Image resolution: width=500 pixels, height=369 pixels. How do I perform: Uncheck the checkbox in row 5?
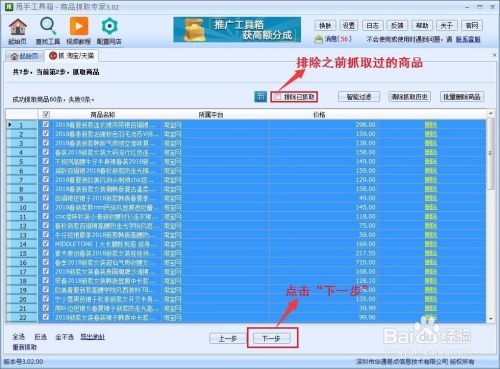[x=46, y=161]
